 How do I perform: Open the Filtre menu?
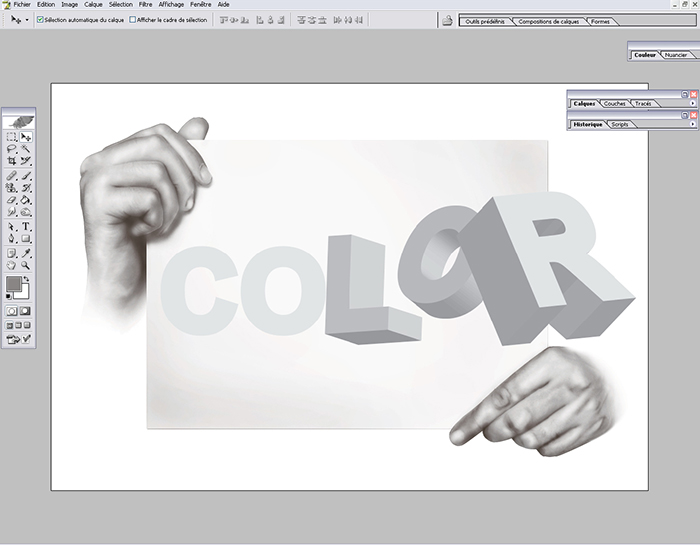coord(145,4)
